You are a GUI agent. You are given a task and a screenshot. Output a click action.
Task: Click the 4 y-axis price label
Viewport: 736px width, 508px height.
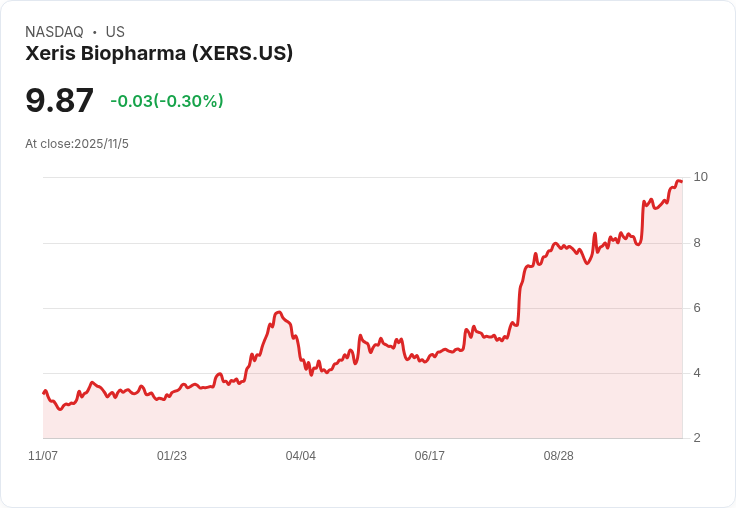tap(697, 373)
